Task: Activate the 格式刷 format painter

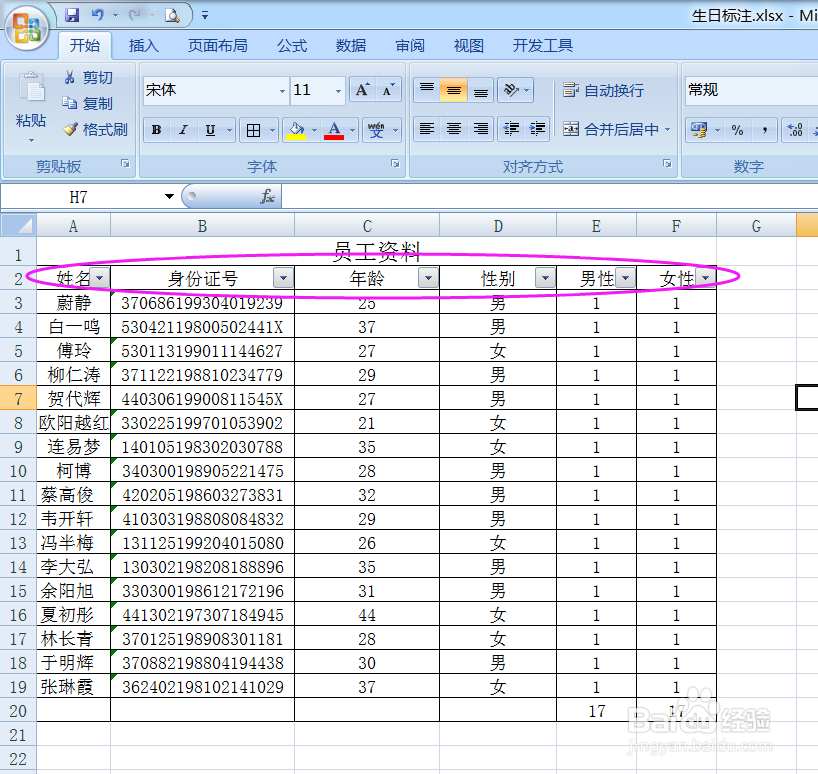Action: click(95, 129)
